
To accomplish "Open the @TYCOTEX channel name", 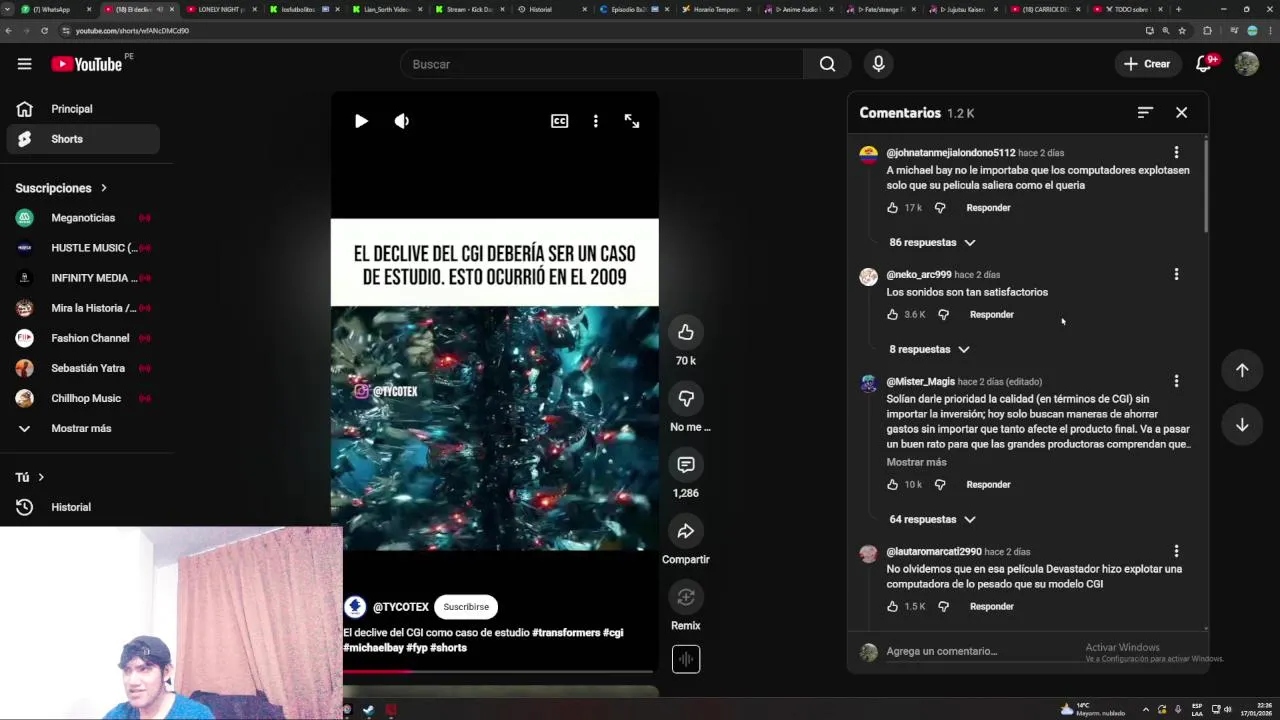I will (x=401, y=607).
